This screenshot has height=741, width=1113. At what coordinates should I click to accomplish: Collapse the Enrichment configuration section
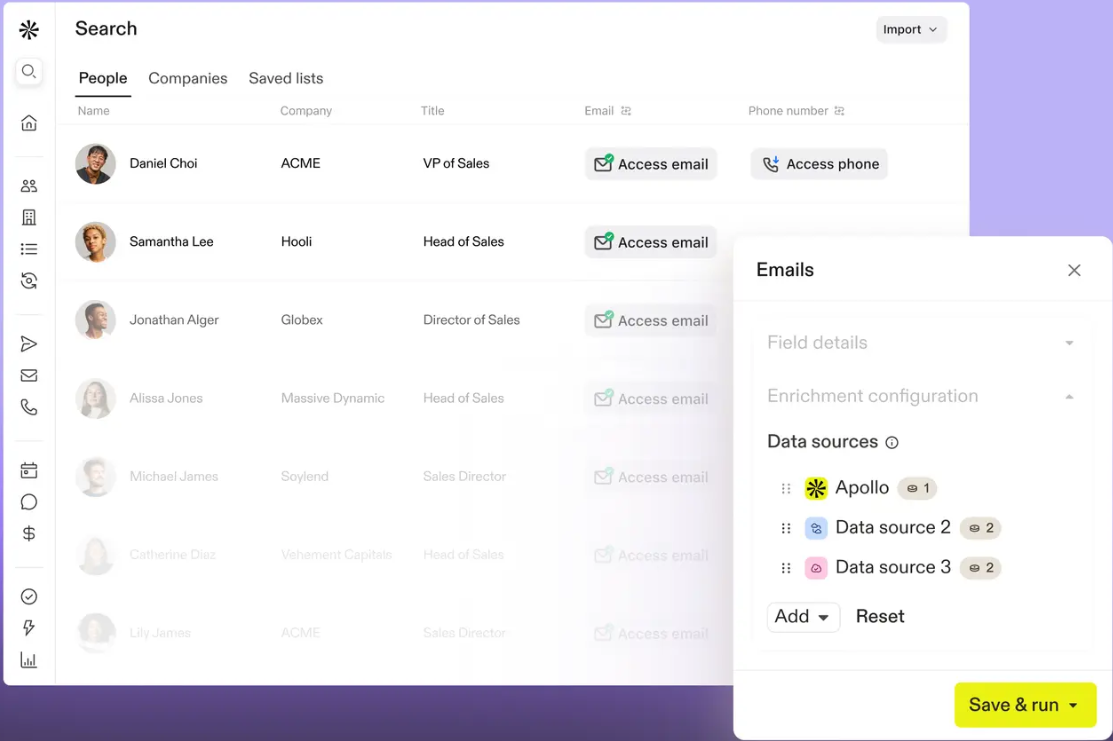(921, 396)
